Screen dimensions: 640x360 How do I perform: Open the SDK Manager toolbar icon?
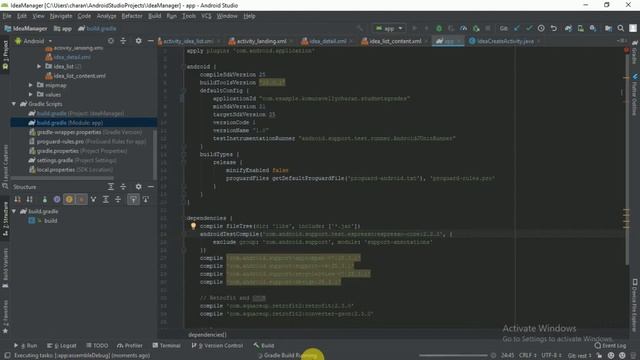[593, 28]
